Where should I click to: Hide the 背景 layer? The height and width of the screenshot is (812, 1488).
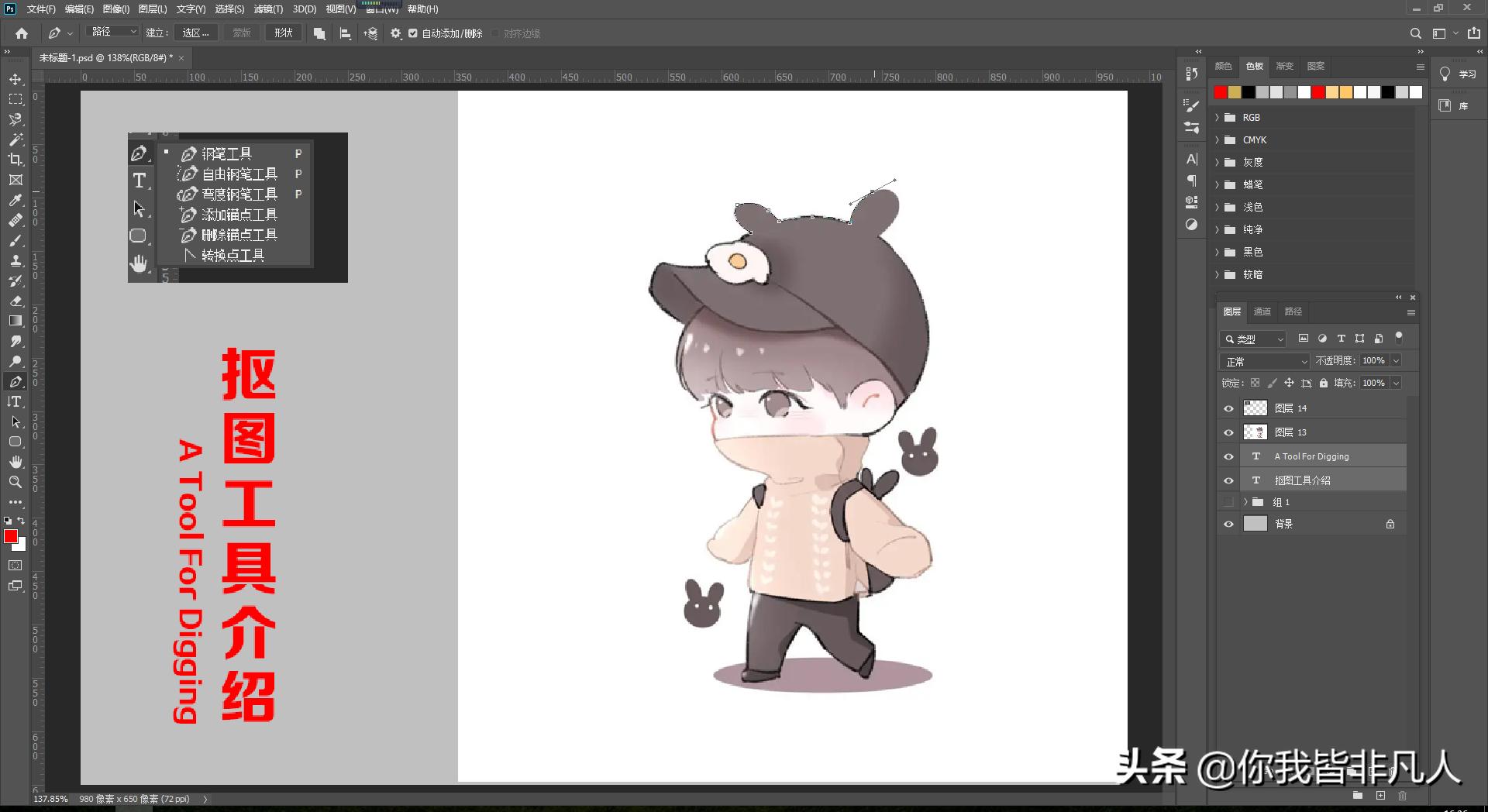coord(1228,525)
